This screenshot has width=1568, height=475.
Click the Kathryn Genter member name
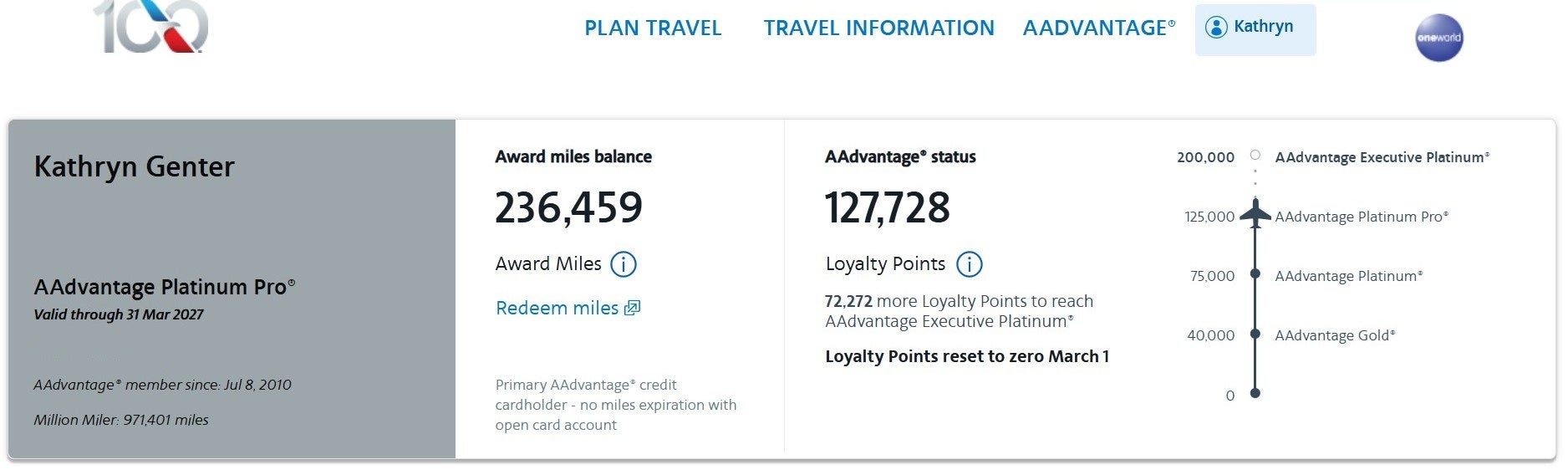[x=134, y=166]
